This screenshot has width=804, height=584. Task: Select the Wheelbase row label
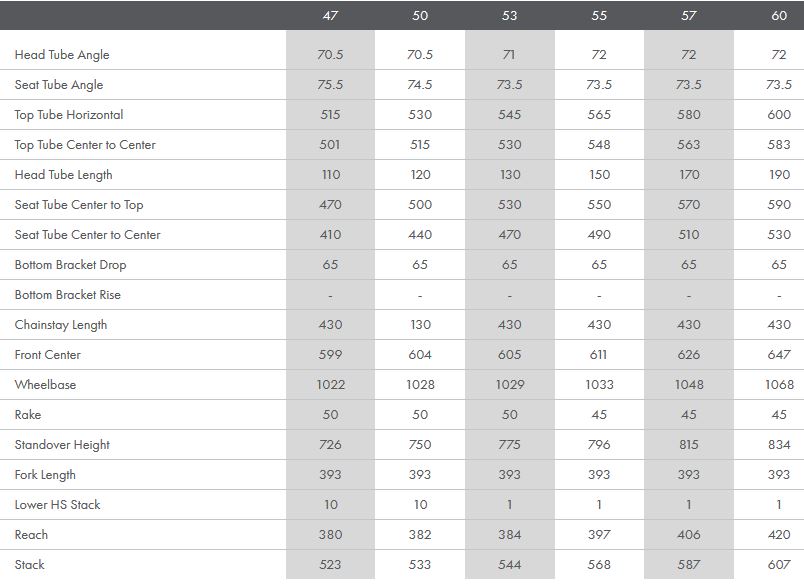pos(45,385)
